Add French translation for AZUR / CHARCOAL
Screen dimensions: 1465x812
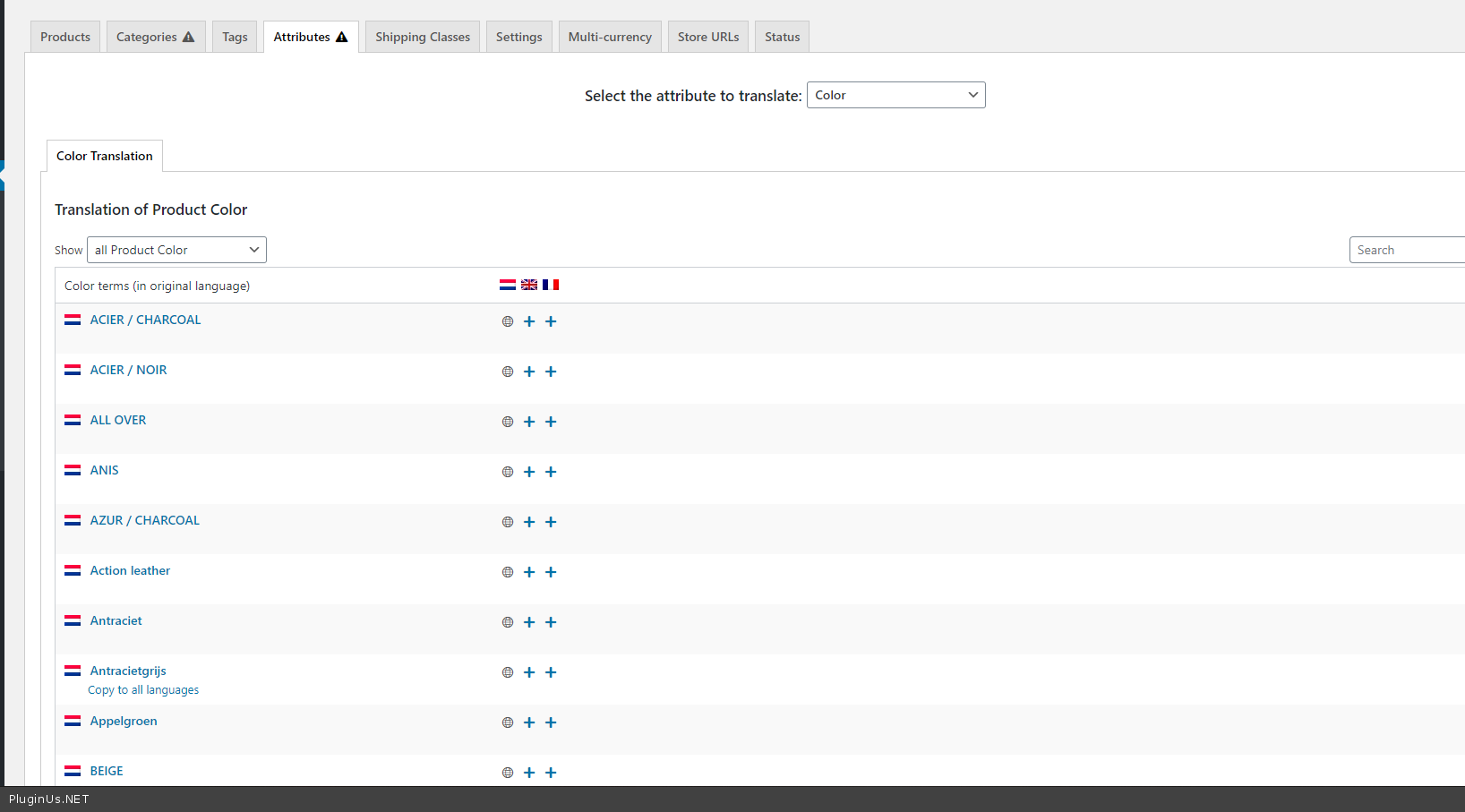[551, 522]
